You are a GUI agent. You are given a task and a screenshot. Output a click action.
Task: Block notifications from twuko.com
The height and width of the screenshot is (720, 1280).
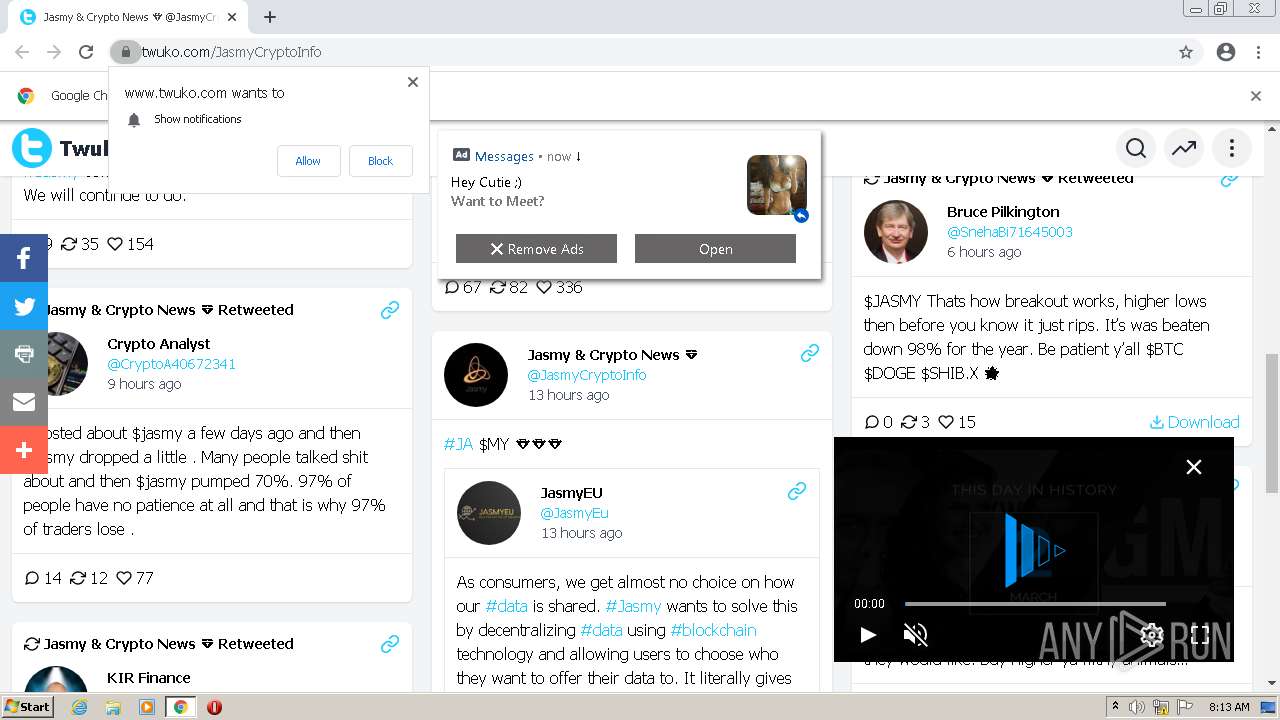pos(380,161)
